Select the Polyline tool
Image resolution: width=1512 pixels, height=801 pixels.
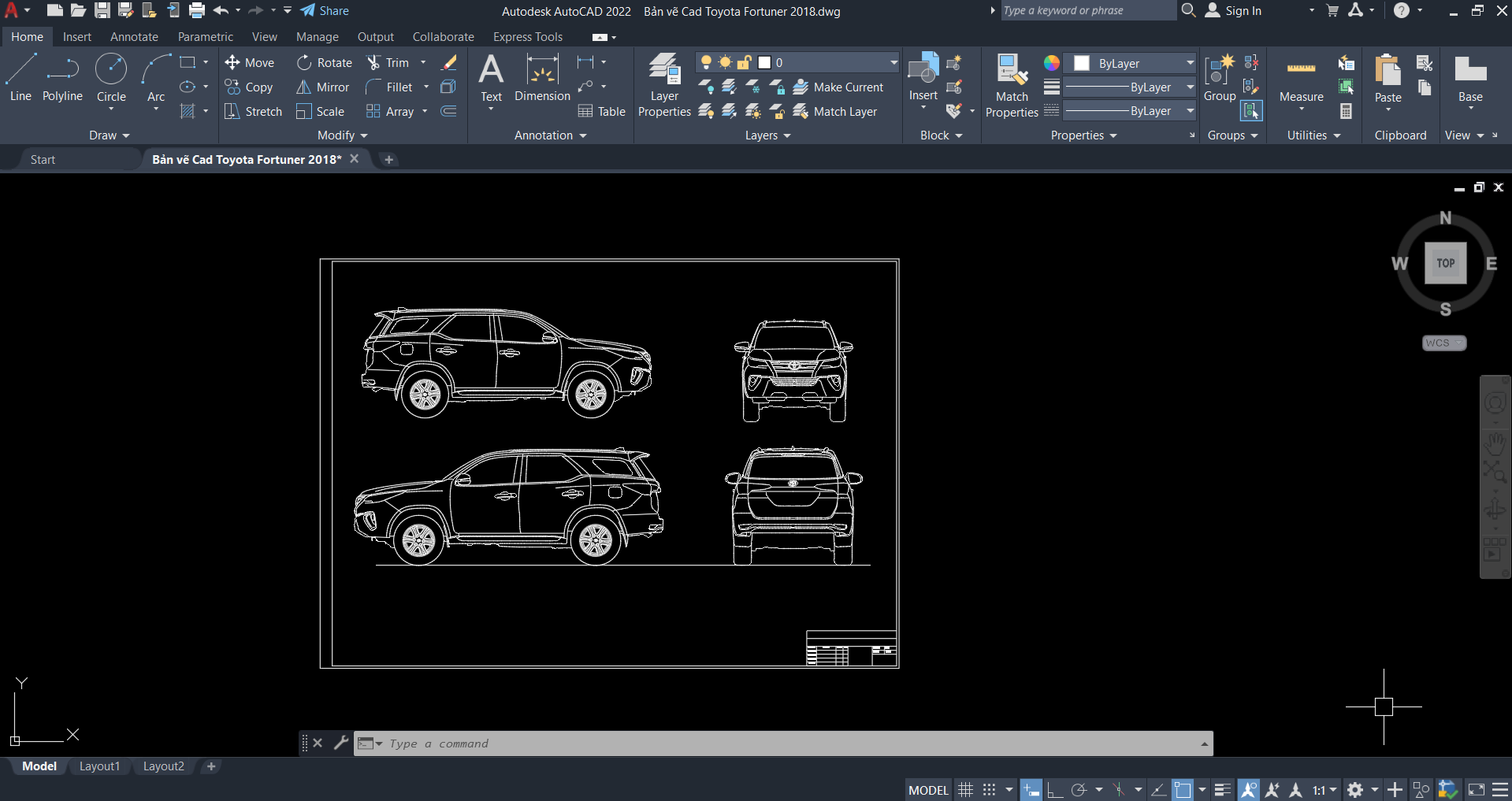pyautogui.click(x=62, y=76)
